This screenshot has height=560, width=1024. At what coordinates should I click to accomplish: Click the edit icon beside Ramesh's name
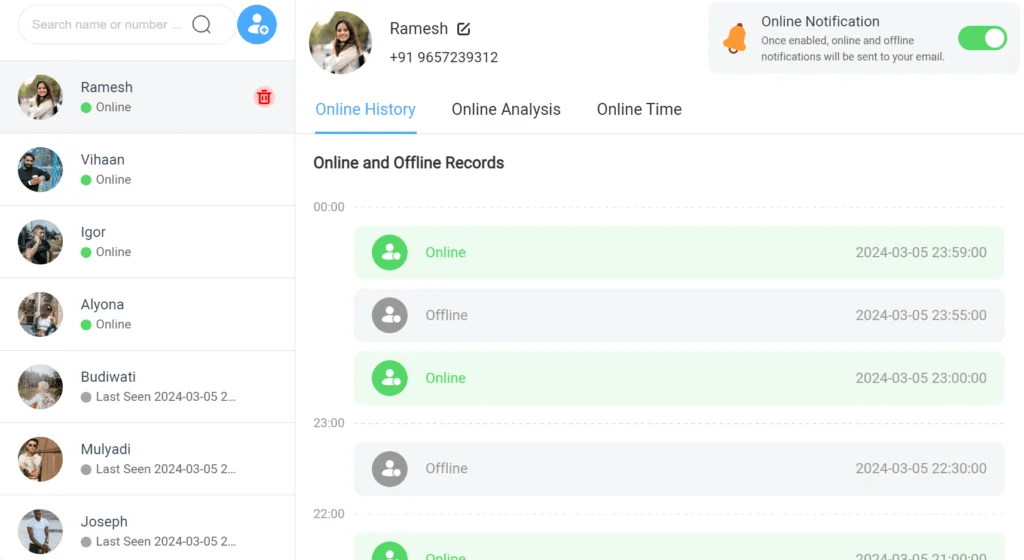(463, 29)
